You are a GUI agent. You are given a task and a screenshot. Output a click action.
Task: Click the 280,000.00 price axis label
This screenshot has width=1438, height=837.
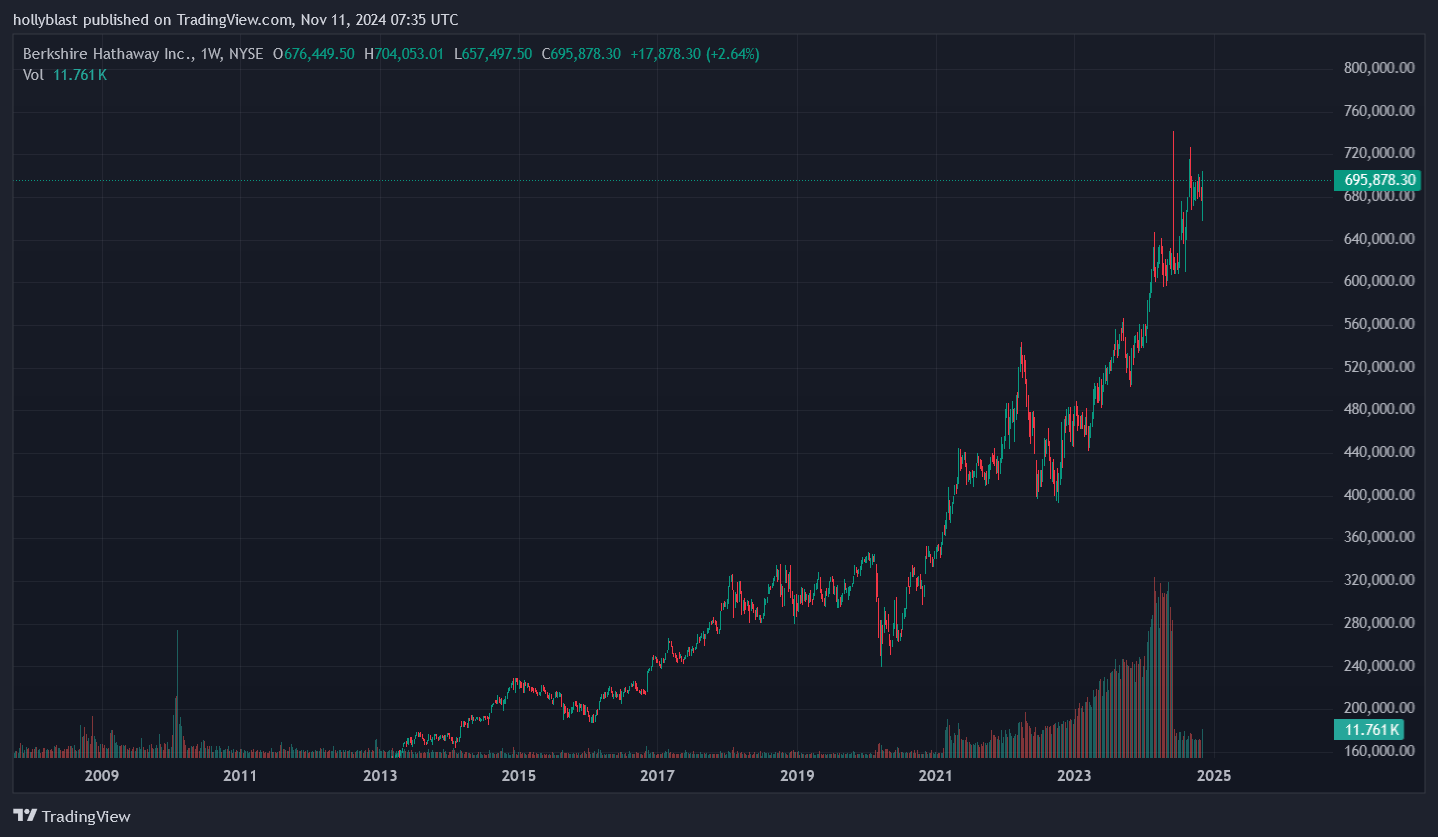coord(1379,623)
